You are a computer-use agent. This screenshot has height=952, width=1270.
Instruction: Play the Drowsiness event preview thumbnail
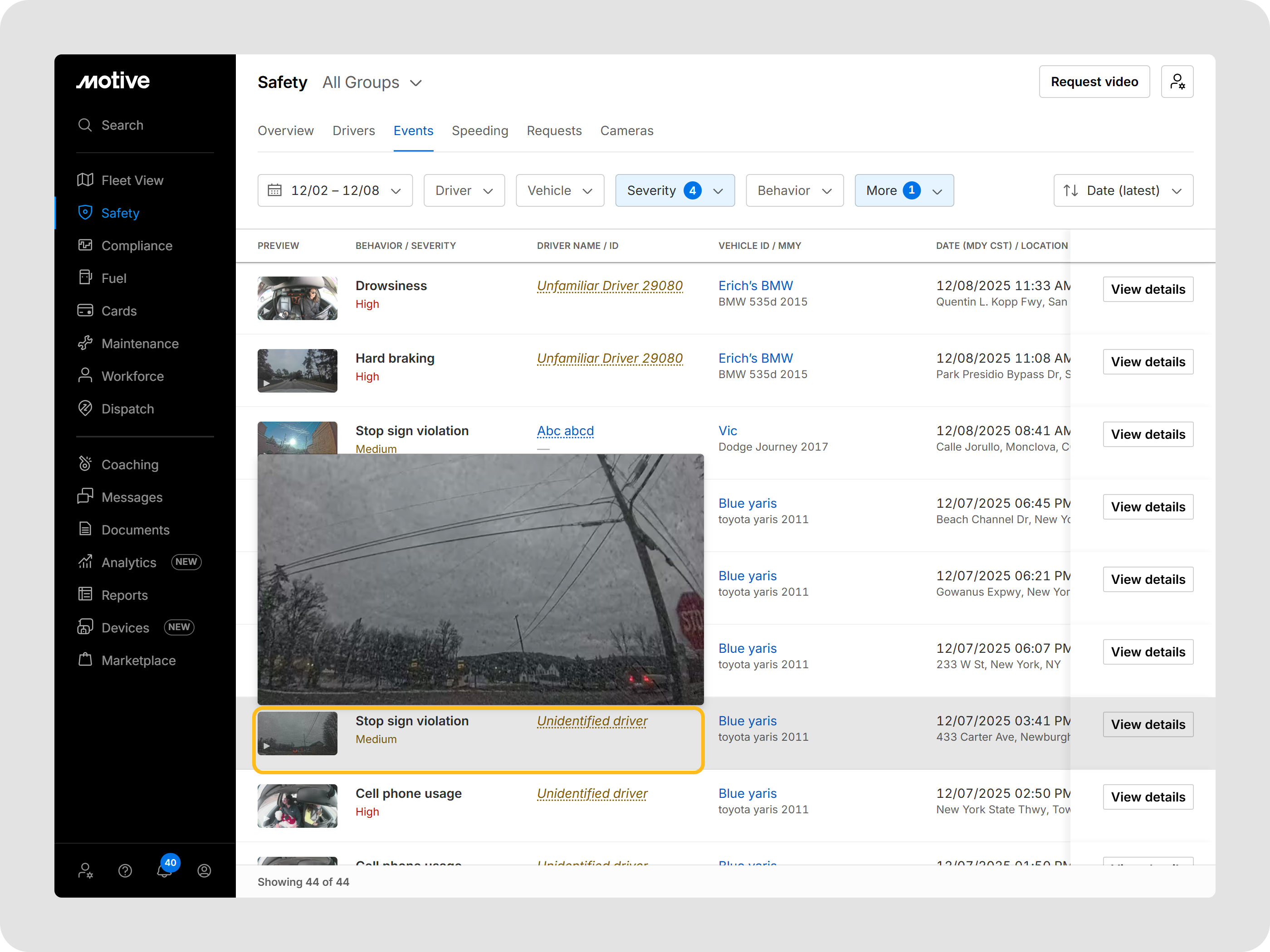click(297, 298)
